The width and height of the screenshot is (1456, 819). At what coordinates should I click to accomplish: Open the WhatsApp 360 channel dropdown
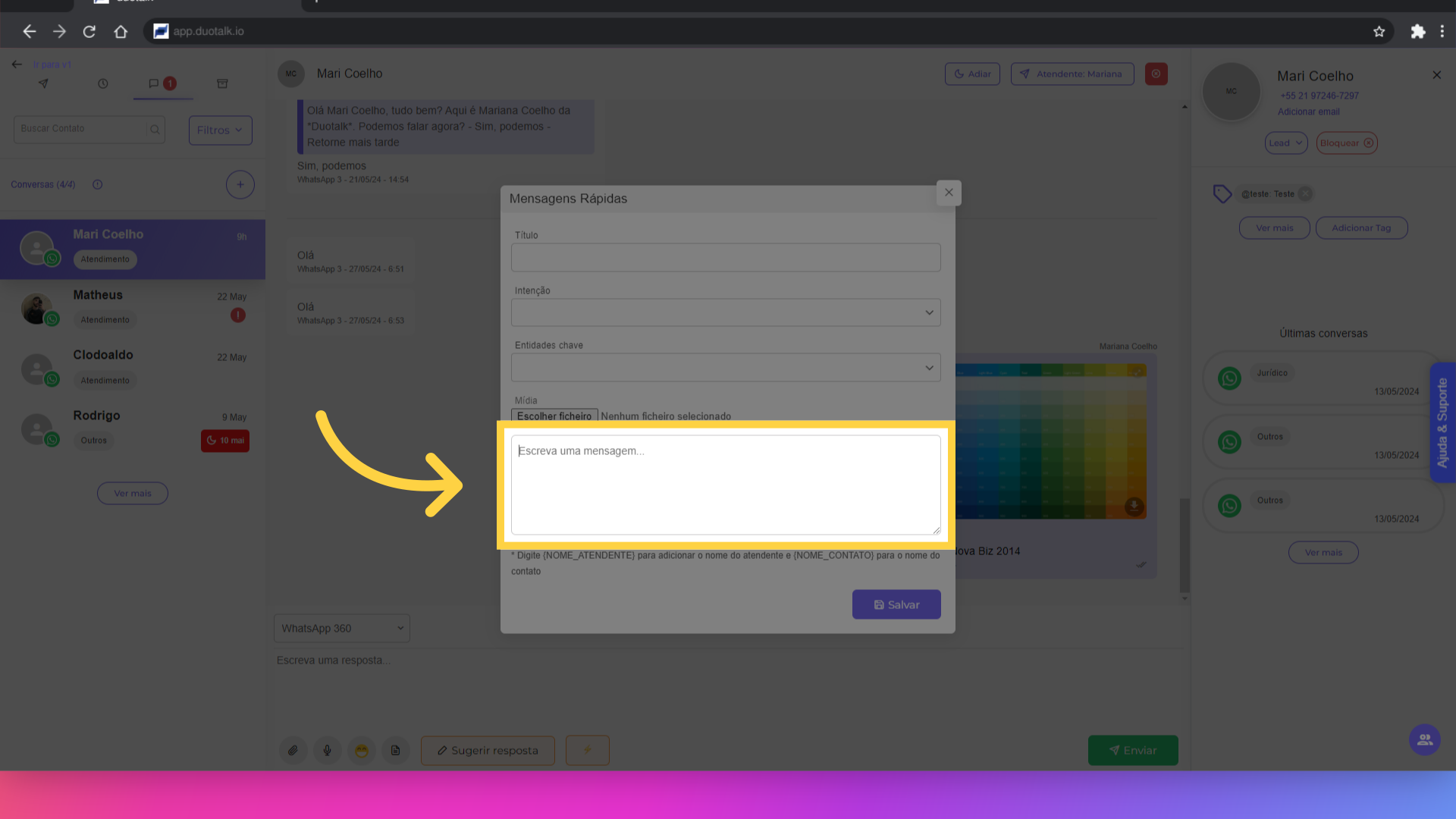click(x=342, y=628)
